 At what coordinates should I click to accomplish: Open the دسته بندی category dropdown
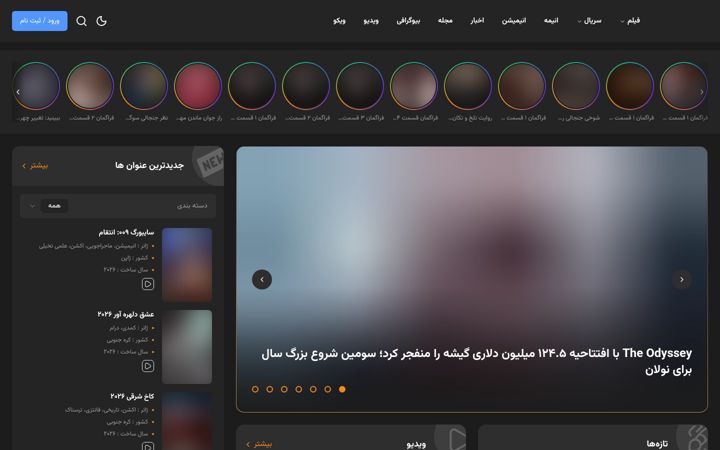point(118,206)
